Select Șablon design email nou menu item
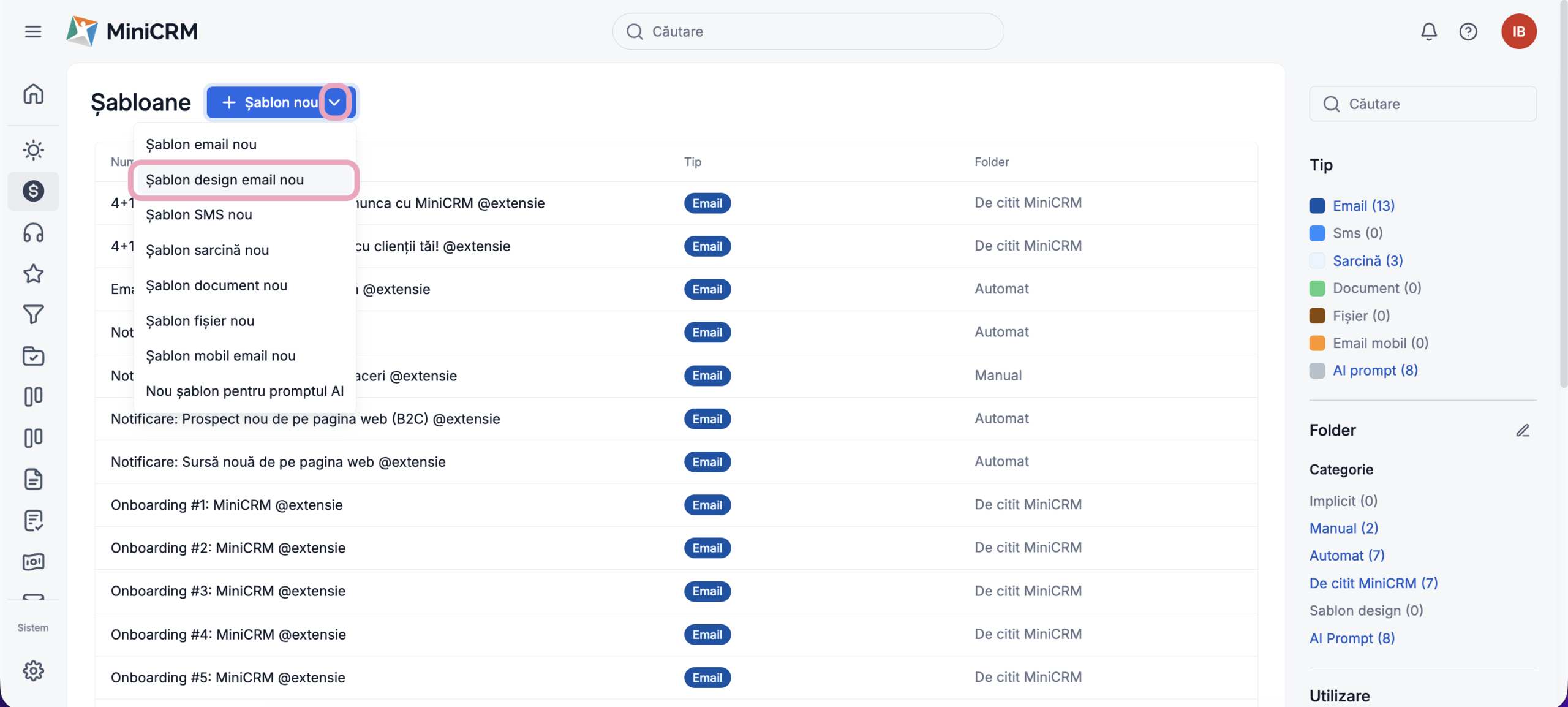The image size is (1568, 707). [x=225, y=180]
